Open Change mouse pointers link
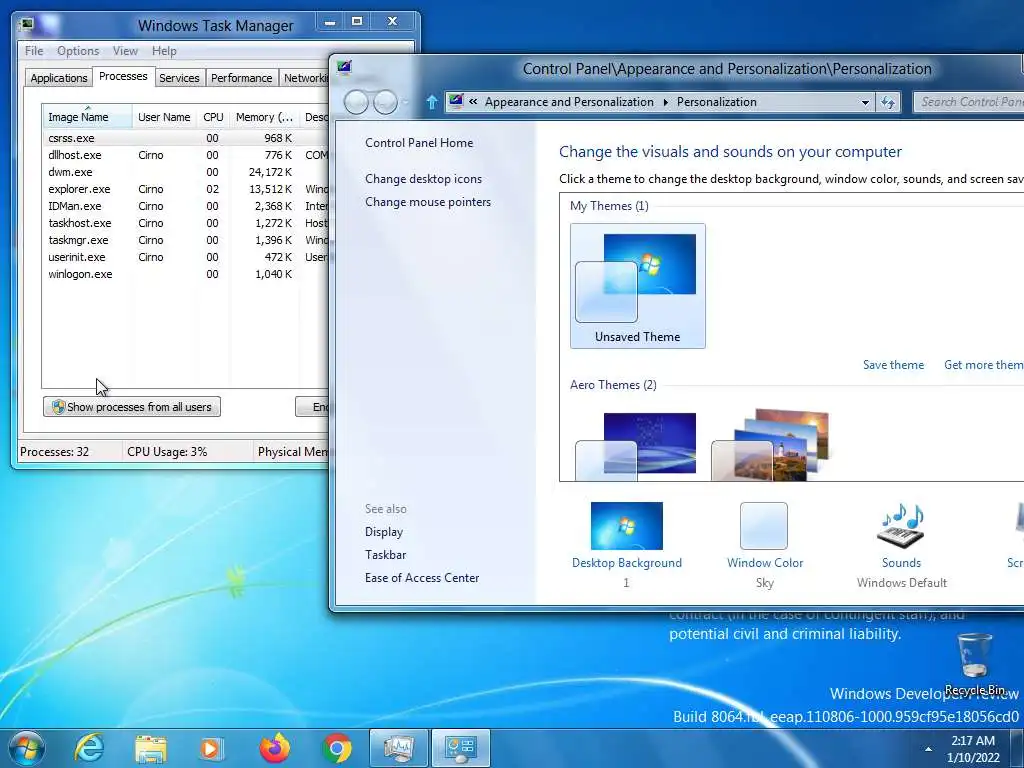Viewport: 1024px width, 768px height. point(428,202)
